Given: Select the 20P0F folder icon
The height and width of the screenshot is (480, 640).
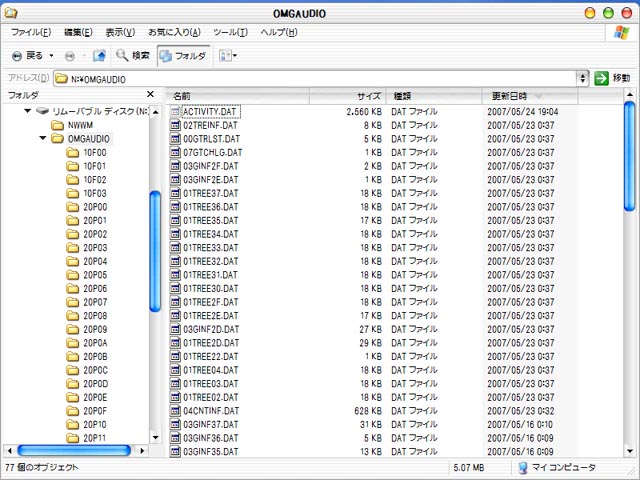Looking at the screenshot, I should point(72,411).
